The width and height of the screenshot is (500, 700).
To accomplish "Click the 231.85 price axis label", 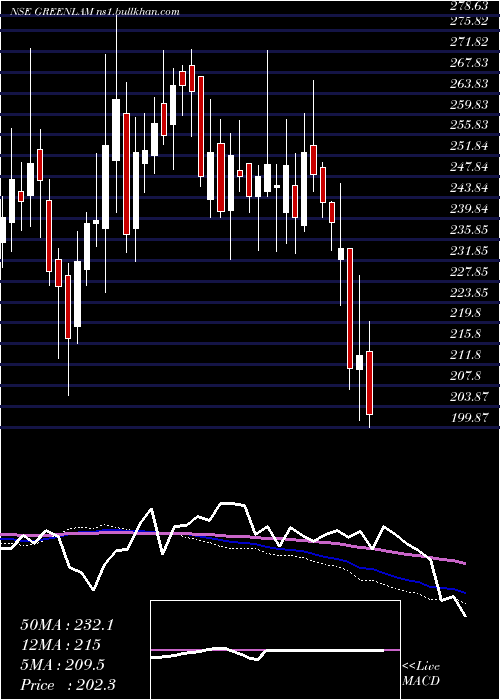I will point(468,251).
